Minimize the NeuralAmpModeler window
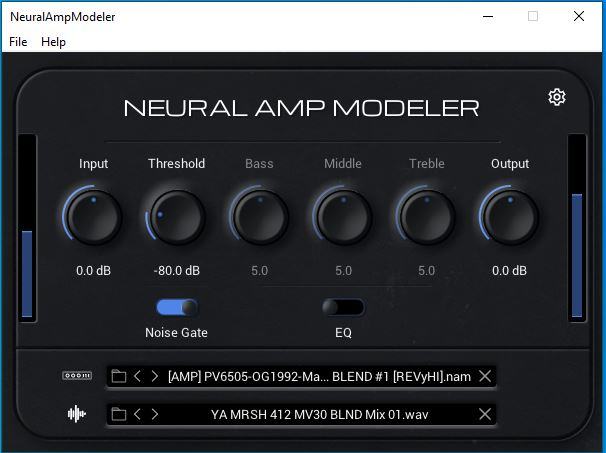The height and width of the screenshot is (453, 606). pyautogui.click(x=488, y=16)
